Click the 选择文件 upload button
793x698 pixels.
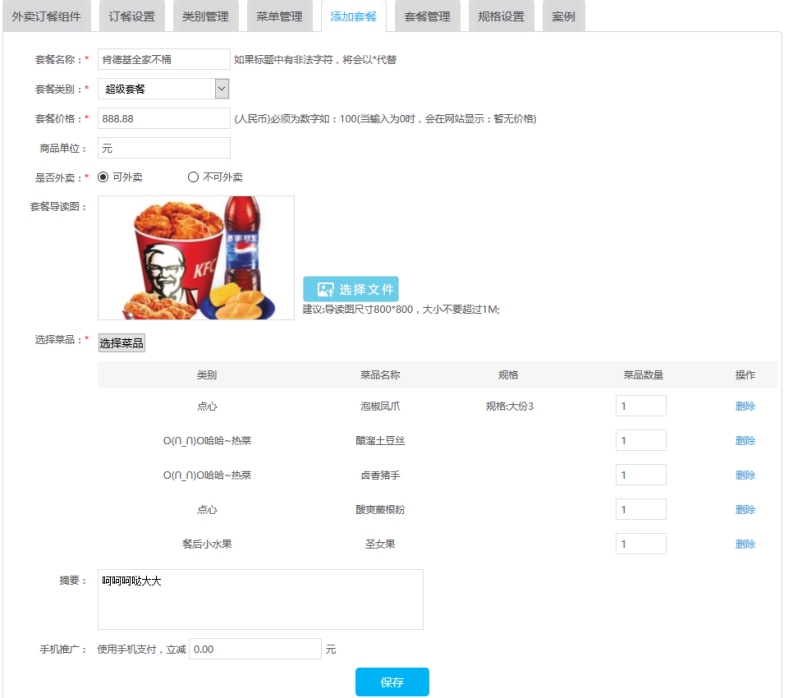pyautogui.click(x=350, y=289)
